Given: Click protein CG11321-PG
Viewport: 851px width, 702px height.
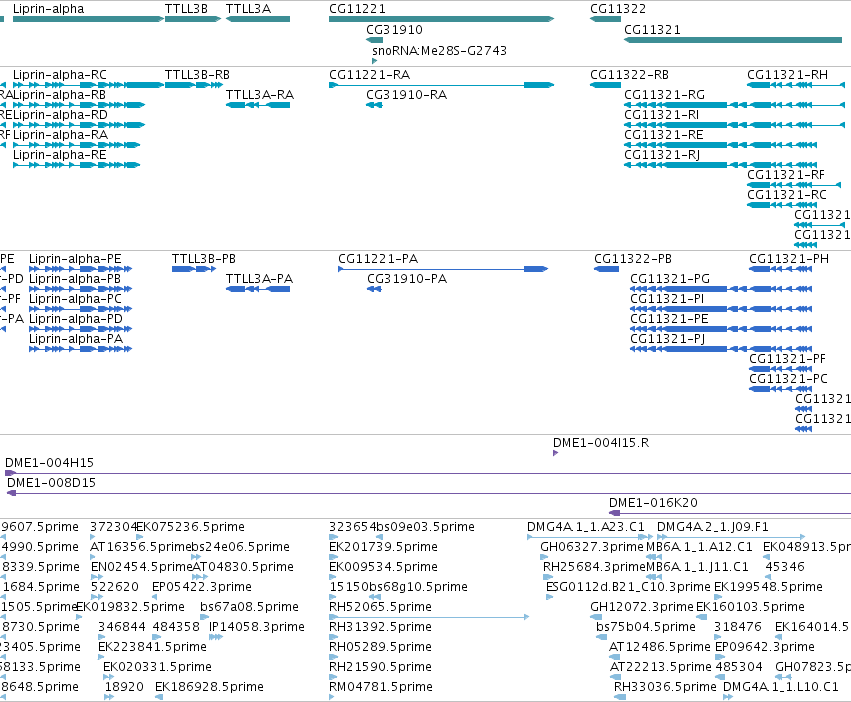Looking at the screenshot, I should click(721, 289).
